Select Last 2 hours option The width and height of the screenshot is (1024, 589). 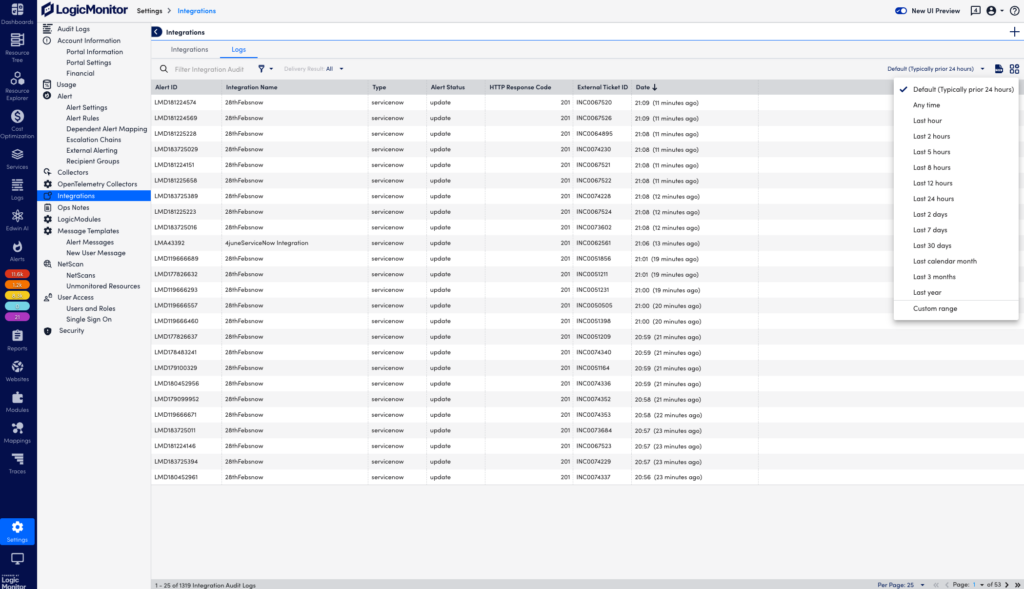click(956, 136)
